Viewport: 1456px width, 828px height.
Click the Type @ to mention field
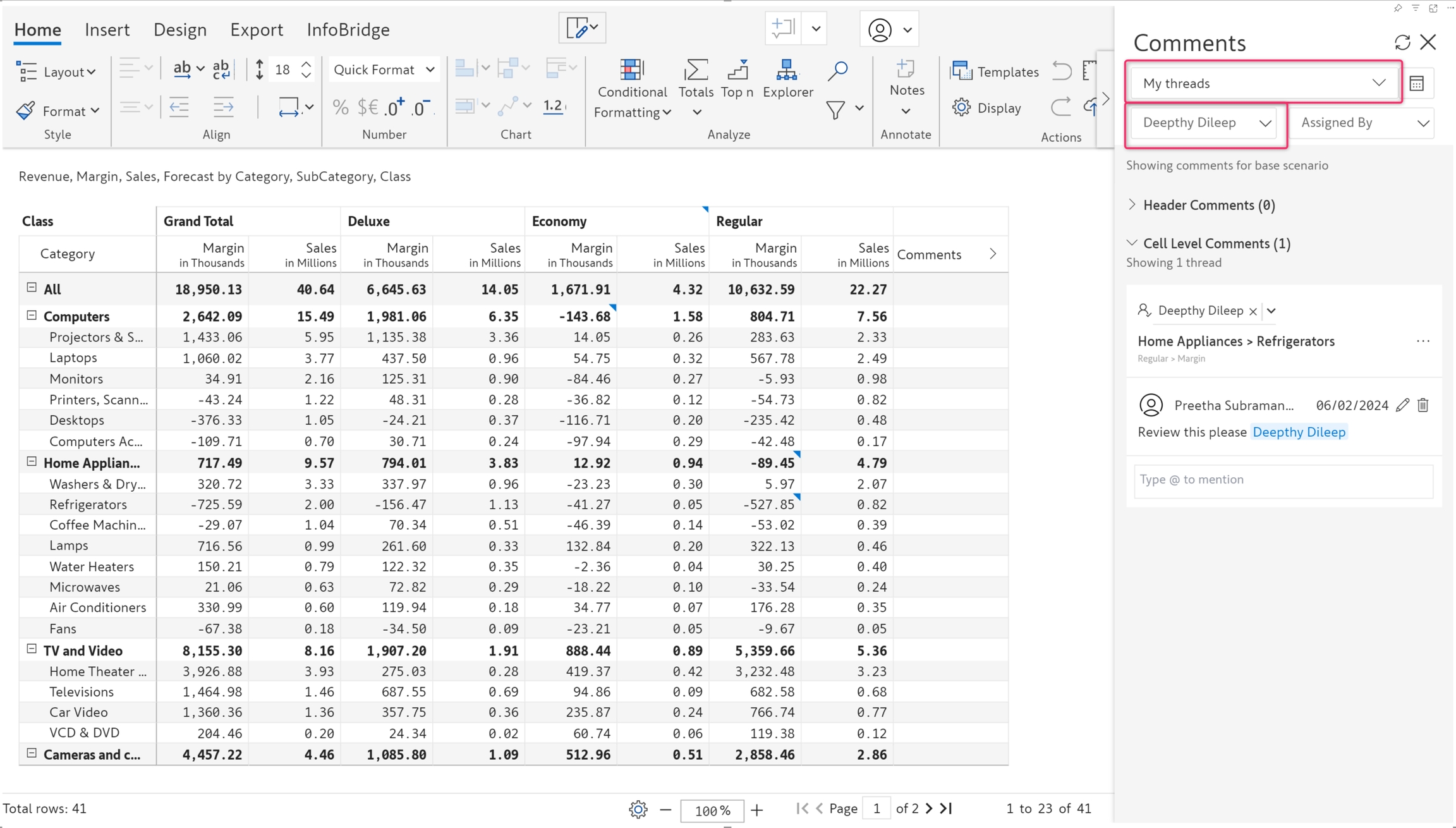coord(1283,480)
